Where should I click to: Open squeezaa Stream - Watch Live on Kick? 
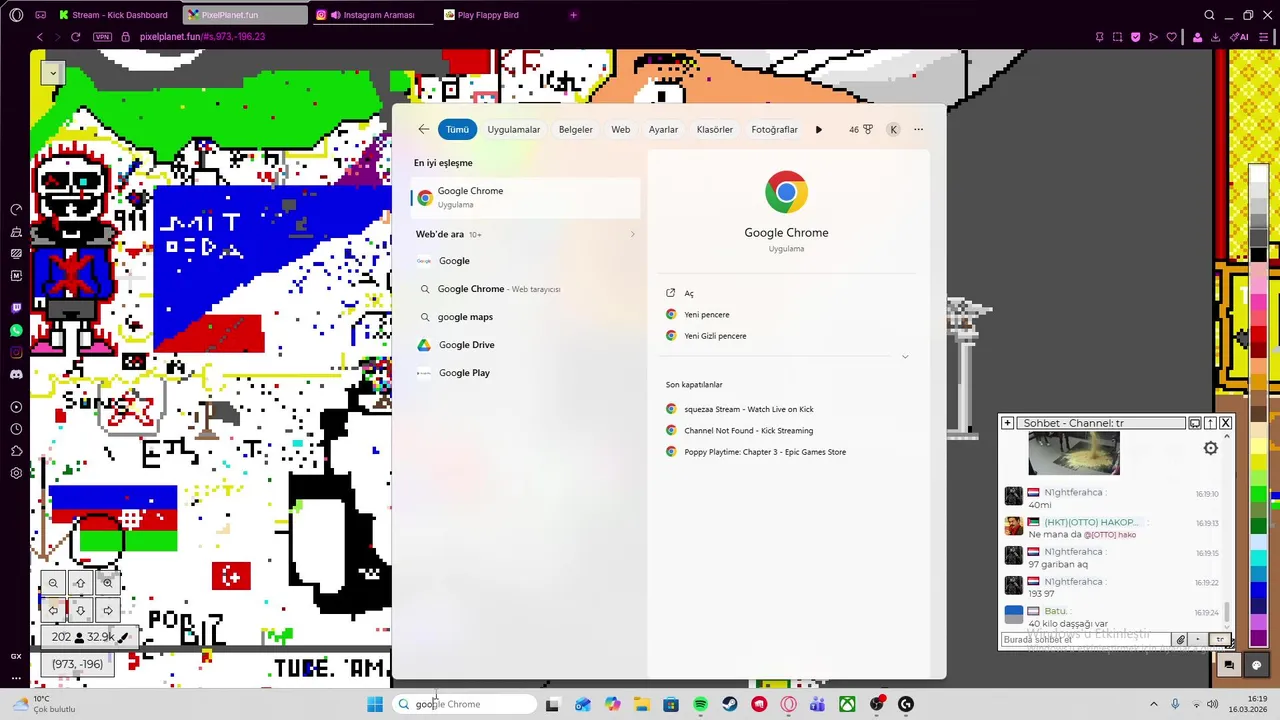pos(749,409)
